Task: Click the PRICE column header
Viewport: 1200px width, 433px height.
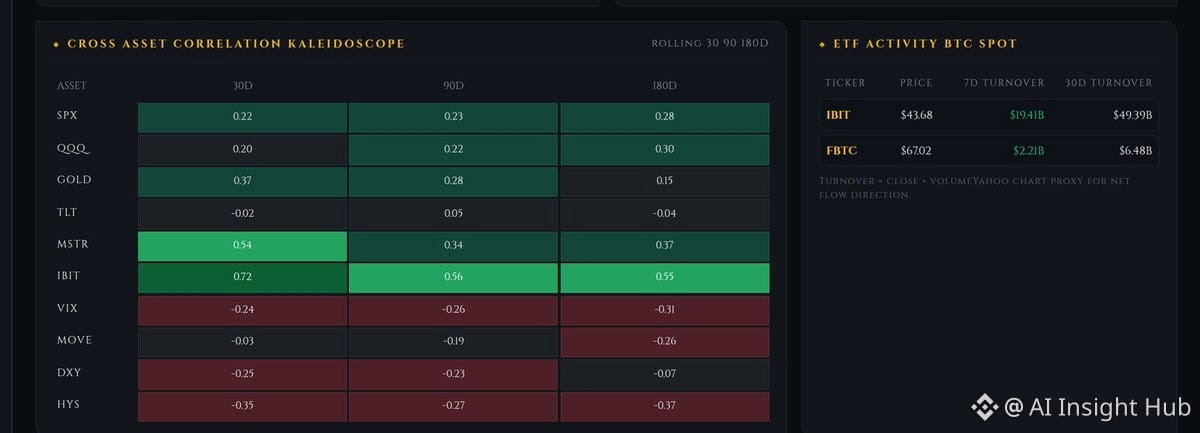Action: pyautogui.click(x=916, y=83)
